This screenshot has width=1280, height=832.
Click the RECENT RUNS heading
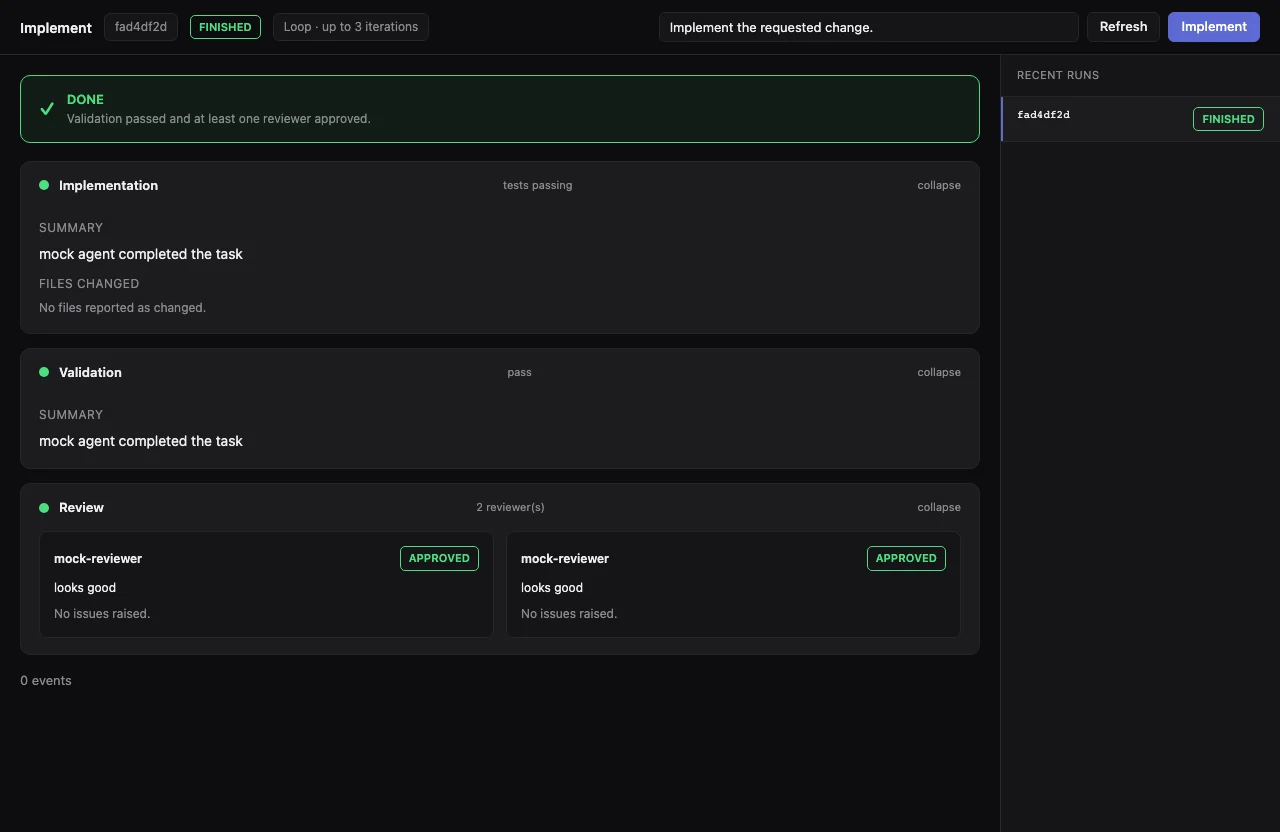pyautogui.click(x=1058, y=75)
